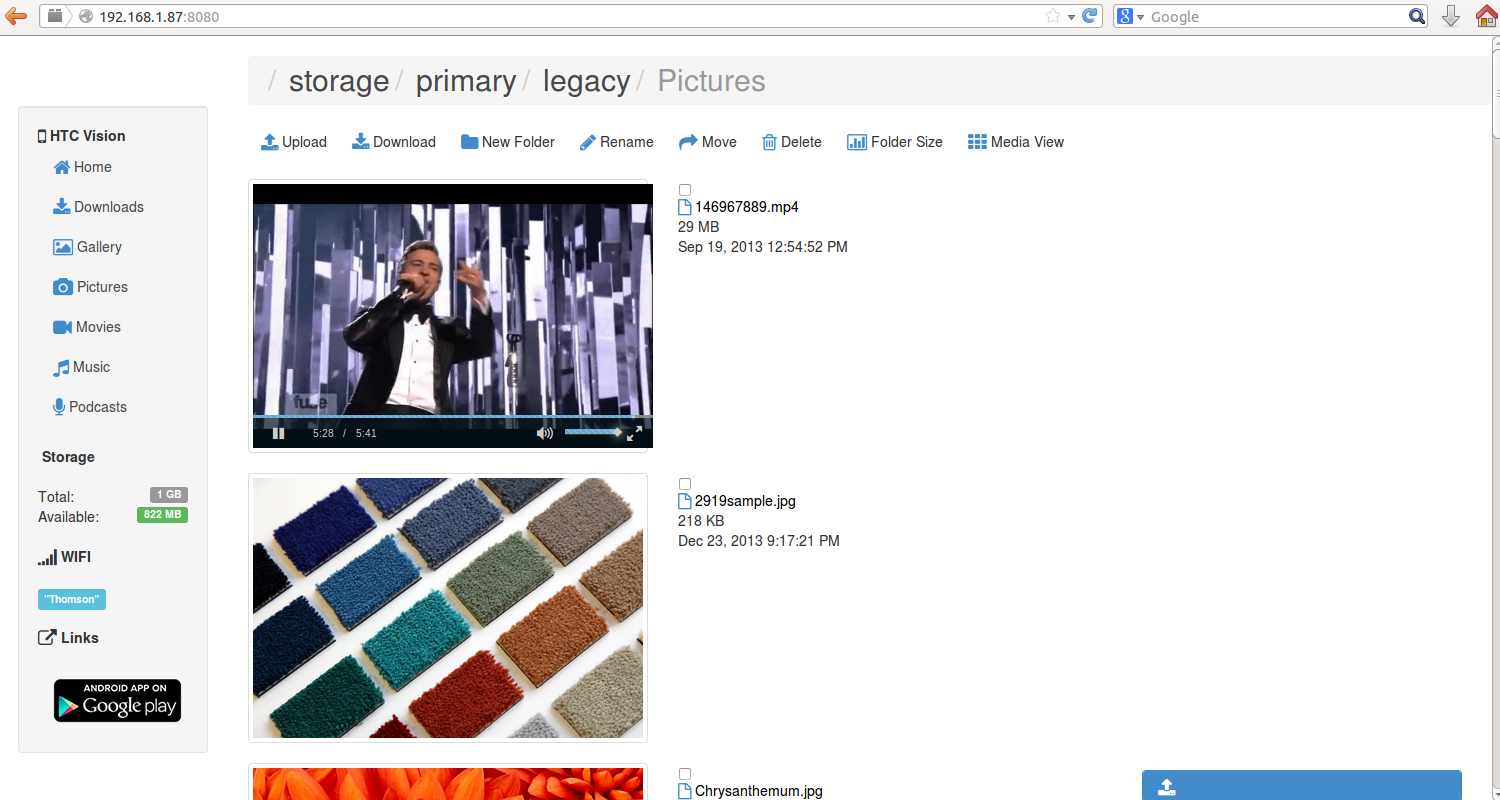
Task: Click the Rename pencil icon
Action: pos(588,143)
